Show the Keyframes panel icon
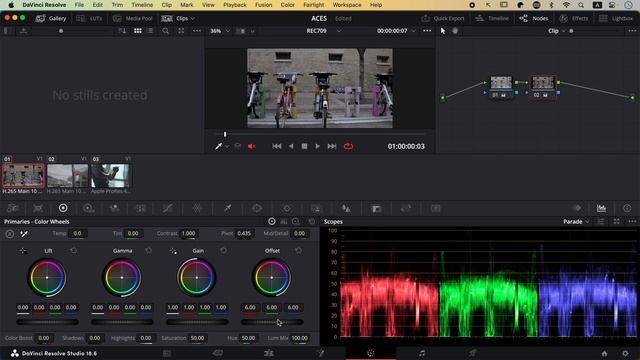 (x=577, y=208)
